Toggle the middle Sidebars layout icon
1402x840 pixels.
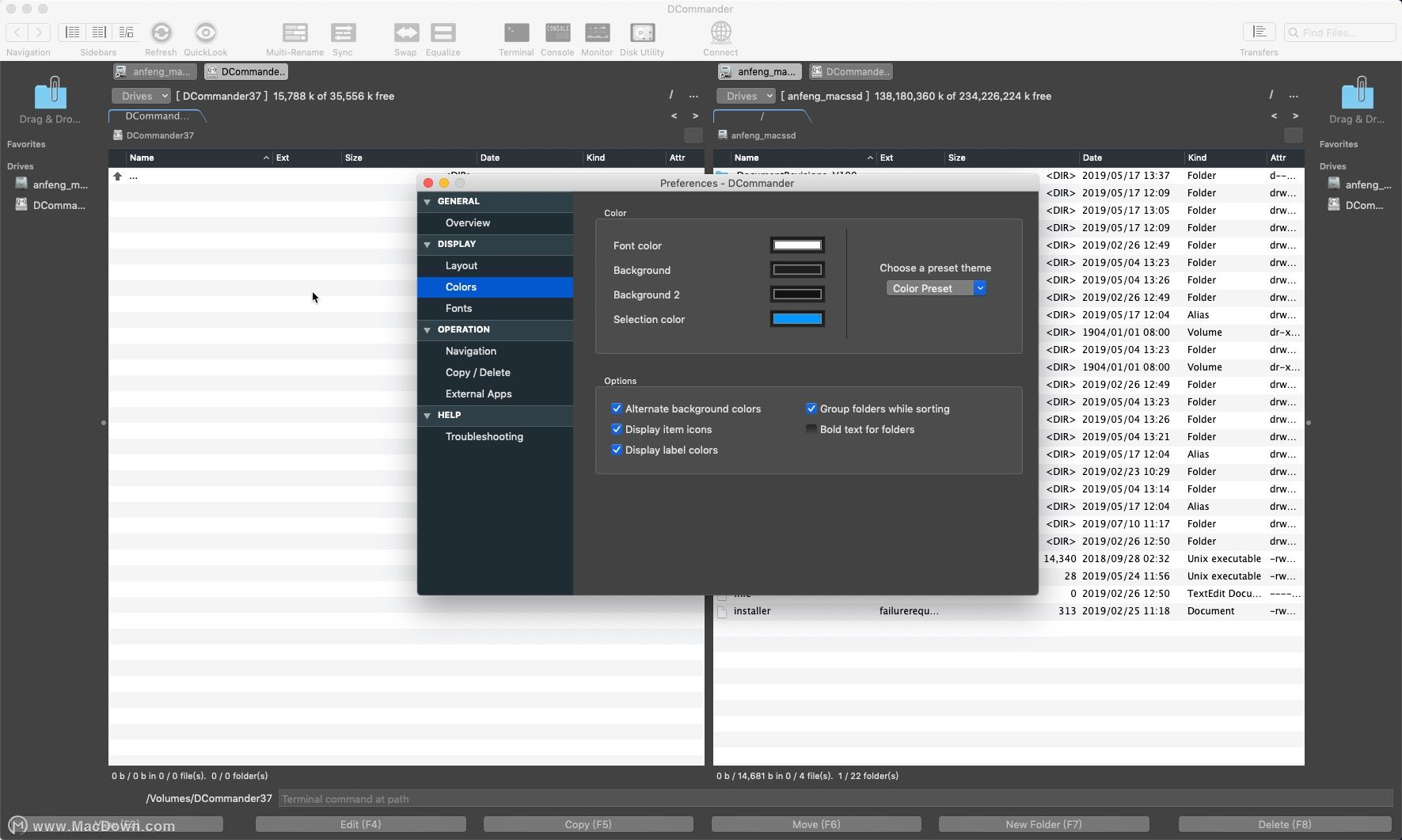coord(99,32)
